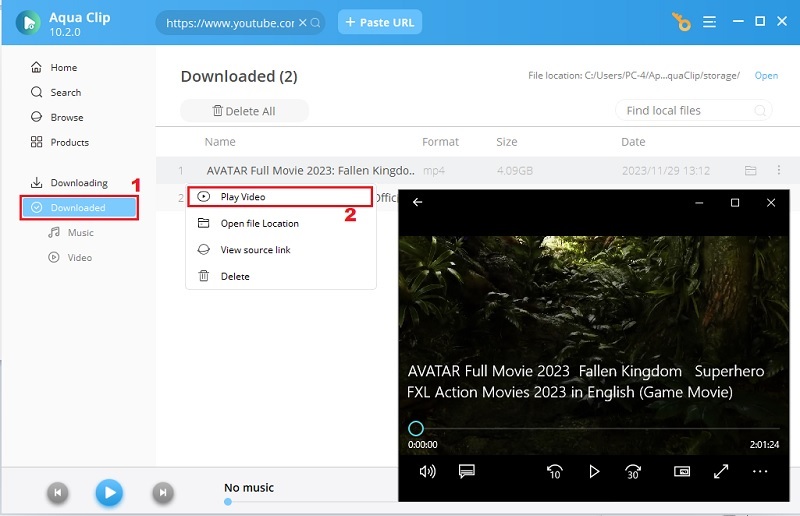Click the back arrow in video player

[x=417, y=203]
